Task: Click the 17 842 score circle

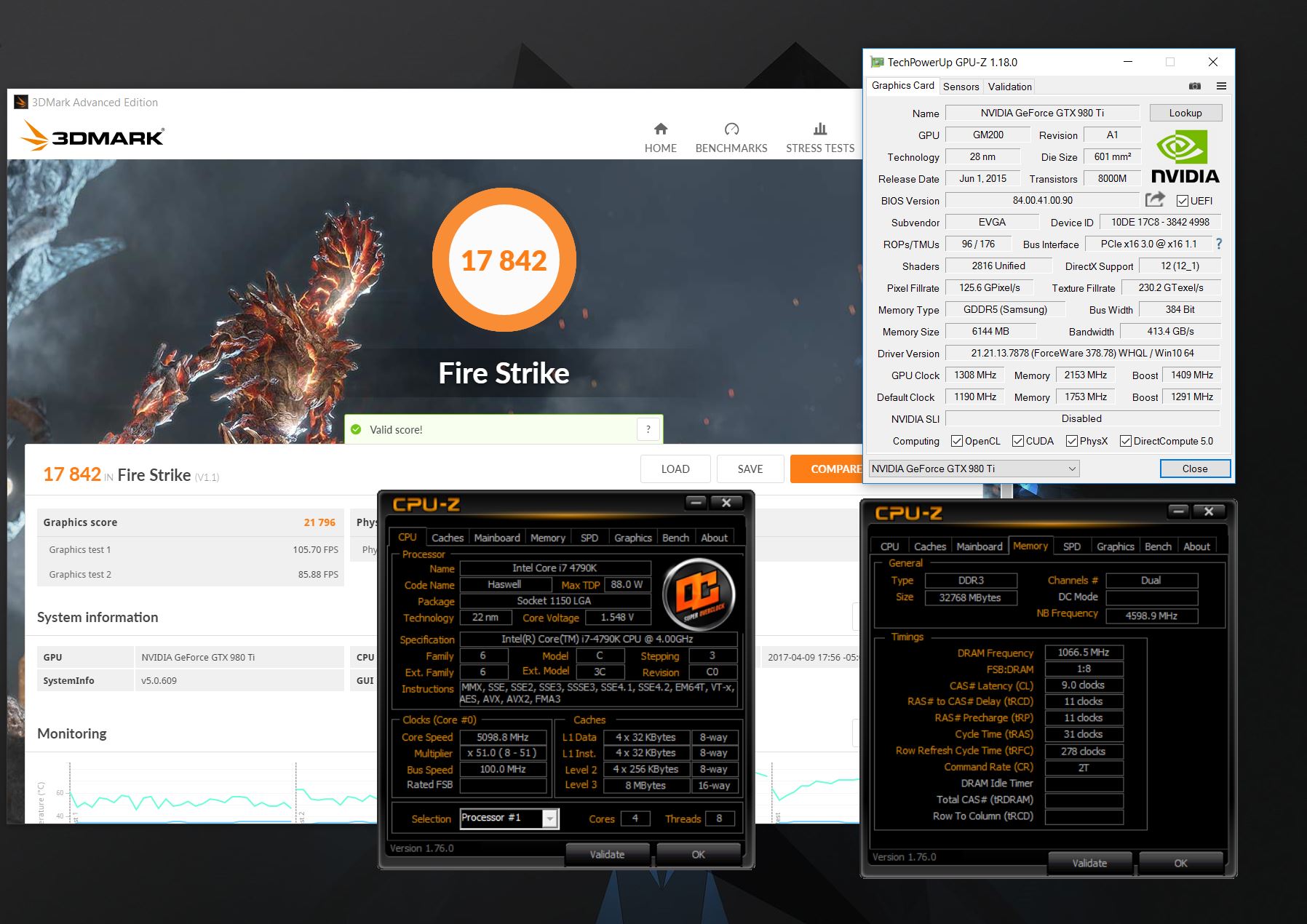Action: point(504,260)
